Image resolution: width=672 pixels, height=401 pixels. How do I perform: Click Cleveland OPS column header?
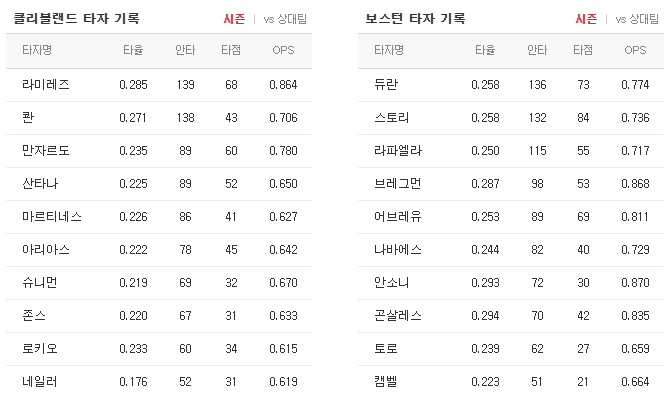click(283, 50)
